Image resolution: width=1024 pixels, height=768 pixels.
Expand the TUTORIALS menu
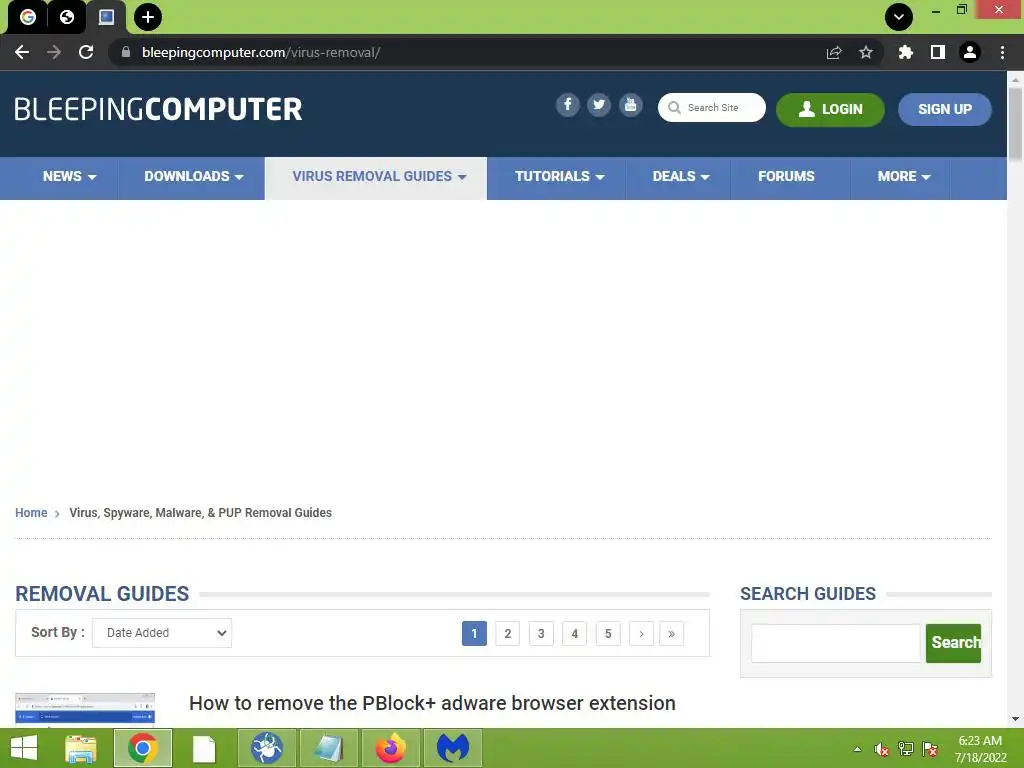[x=559, y=176]
